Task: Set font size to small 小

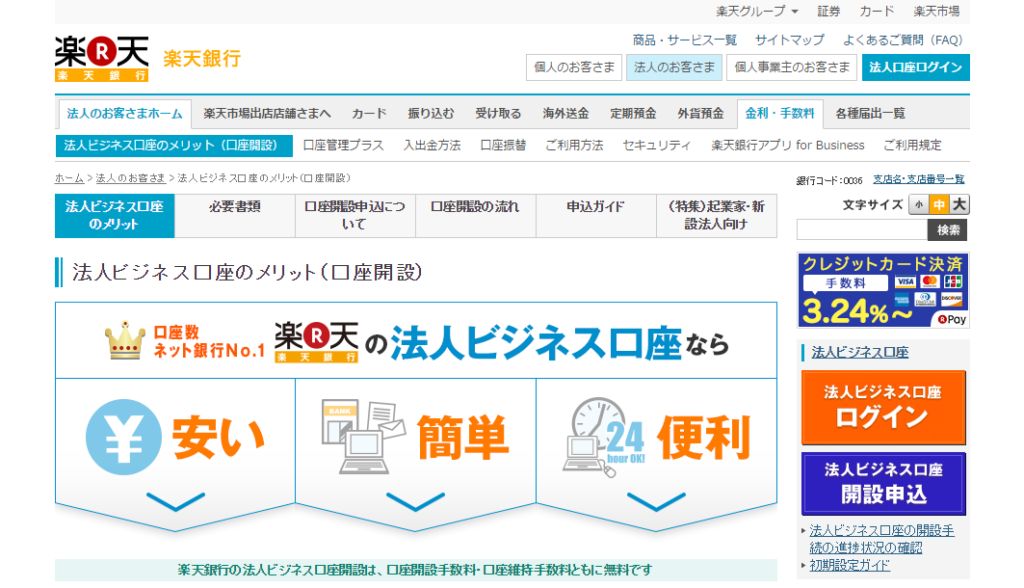Action: (x=918, y=205)
